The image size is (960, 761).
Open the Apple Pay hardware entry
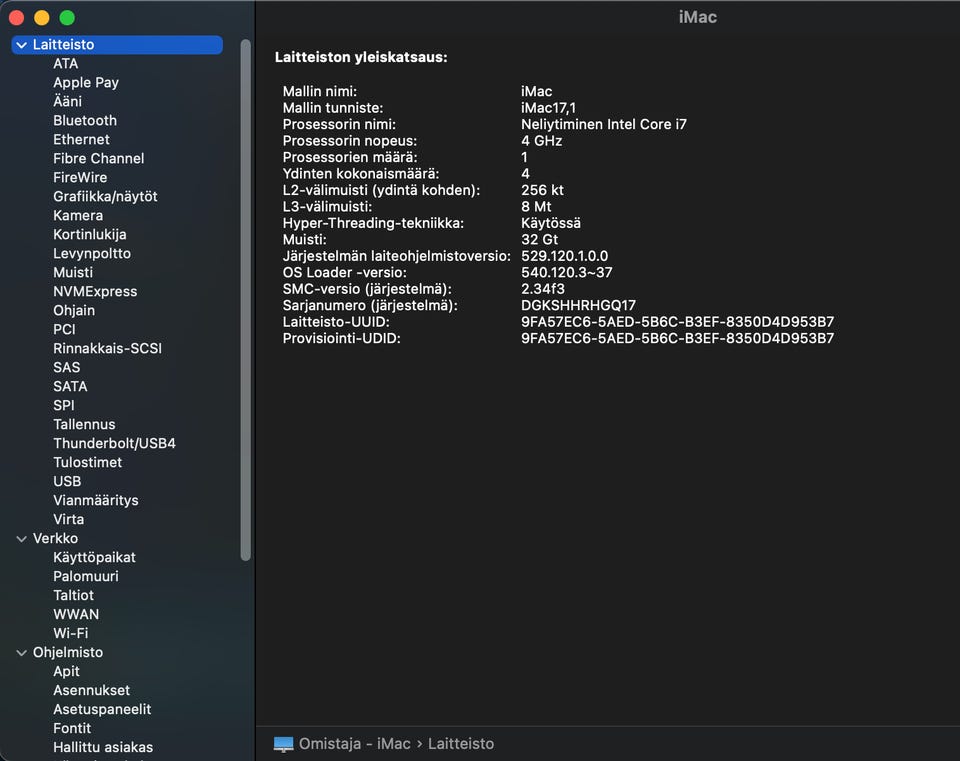(86, 83)
